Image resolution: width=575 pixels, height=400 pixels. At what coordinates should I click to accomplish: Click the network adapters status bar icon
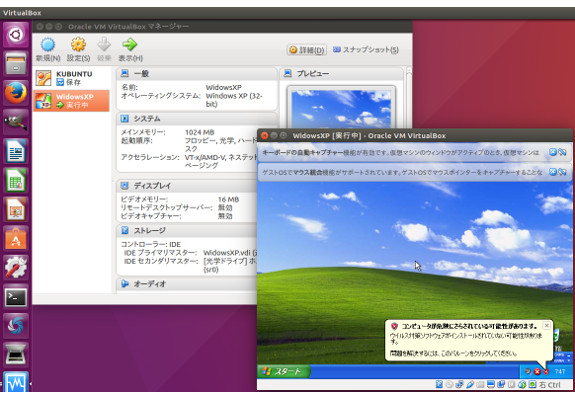click(459, 384)
